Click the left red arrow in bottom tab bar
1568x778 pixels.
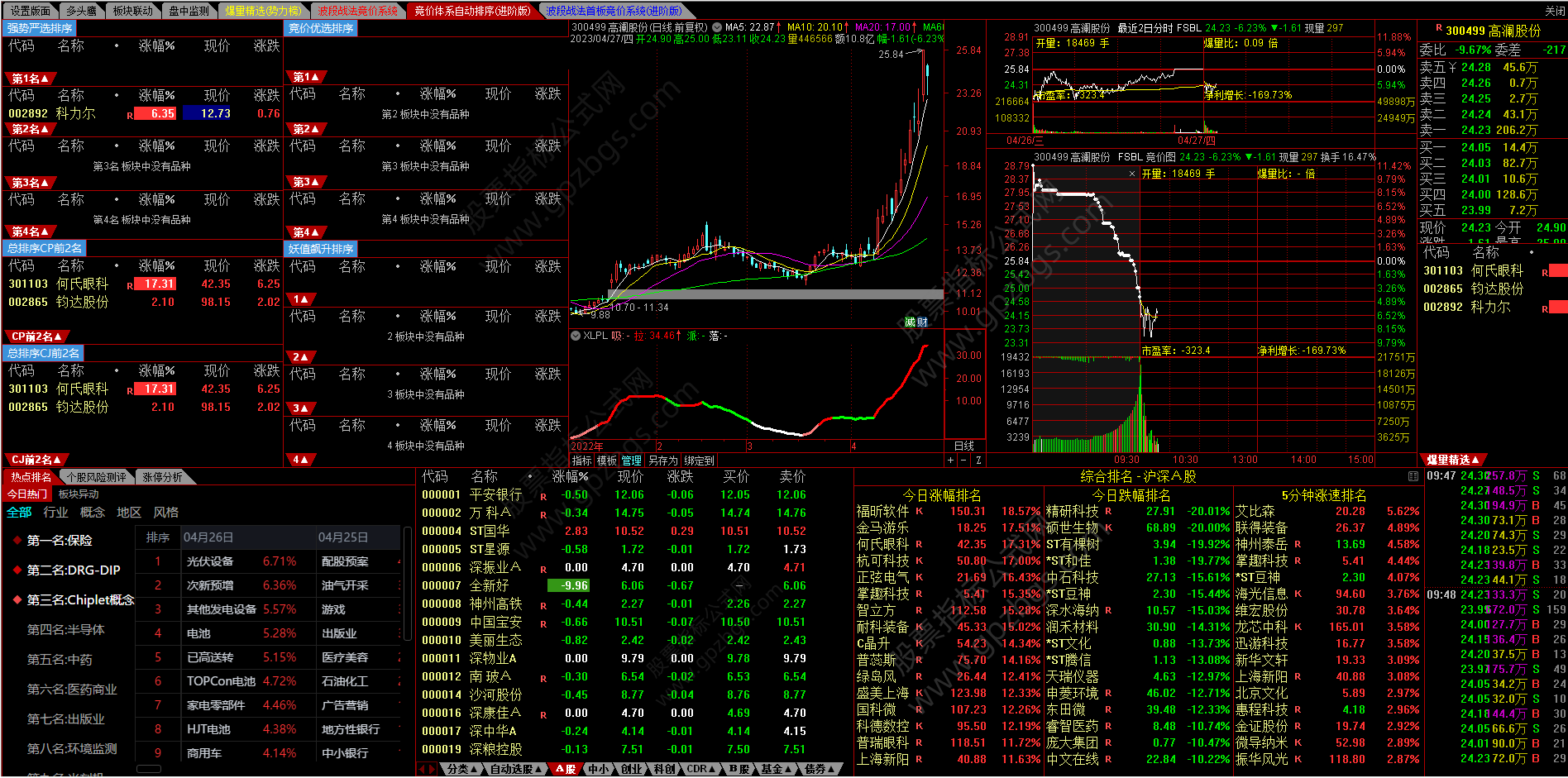point(422,769)
